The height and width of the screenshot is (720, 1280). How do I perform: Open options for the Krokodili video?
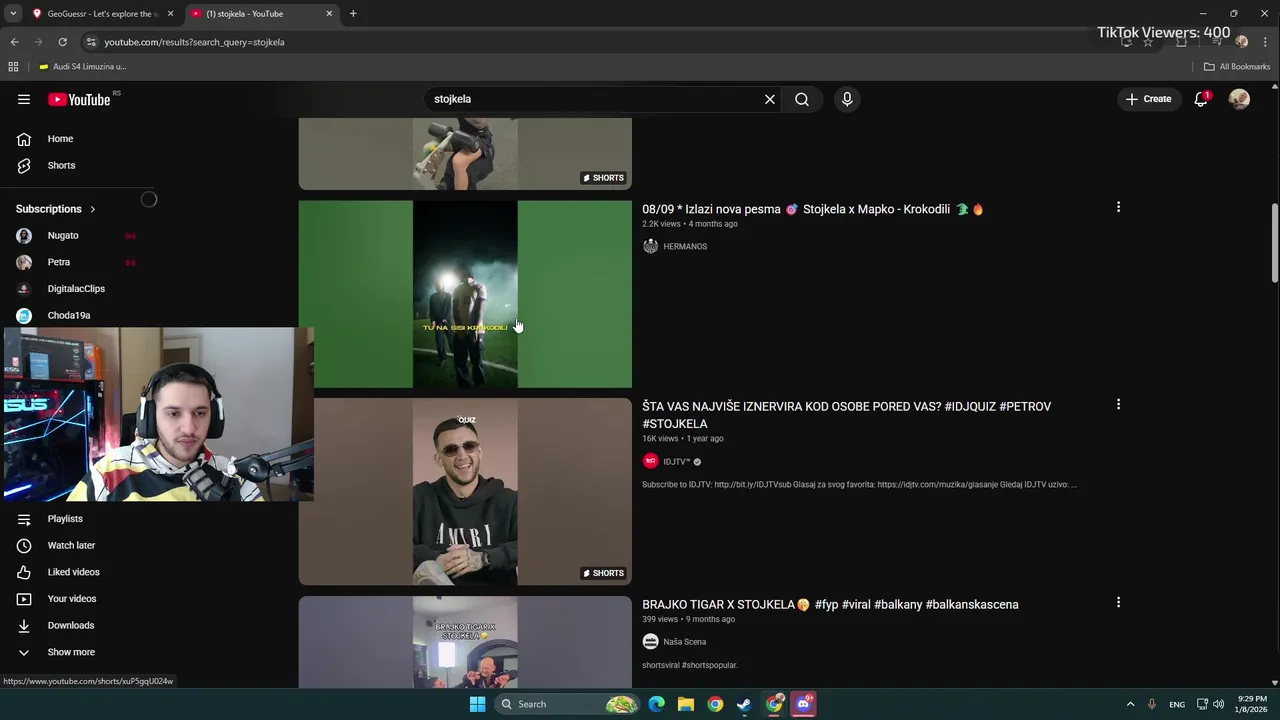point(1118,207)
